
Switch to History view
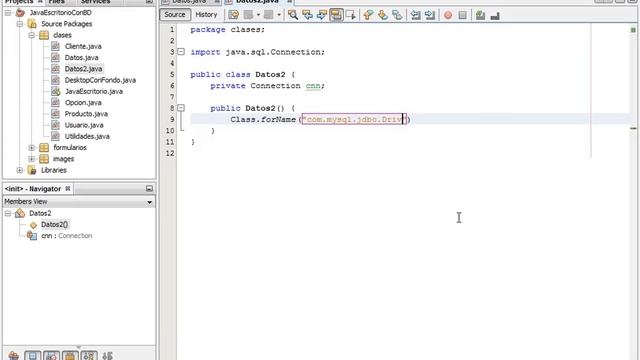pos(206,15)
